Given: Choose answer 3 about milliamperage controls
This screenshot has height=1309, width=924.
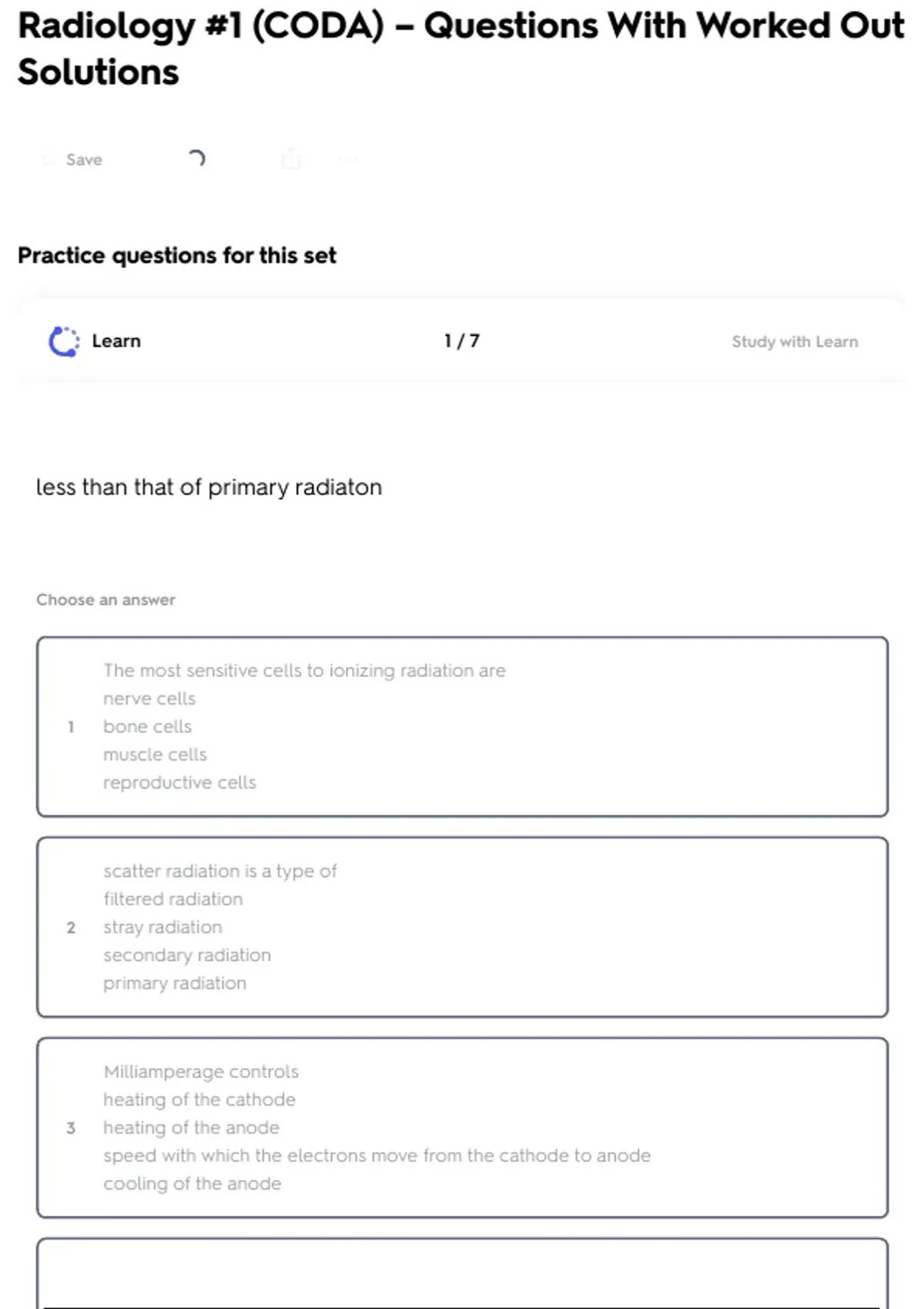Looking at the screenshot, I should [x=462, y=1127].
